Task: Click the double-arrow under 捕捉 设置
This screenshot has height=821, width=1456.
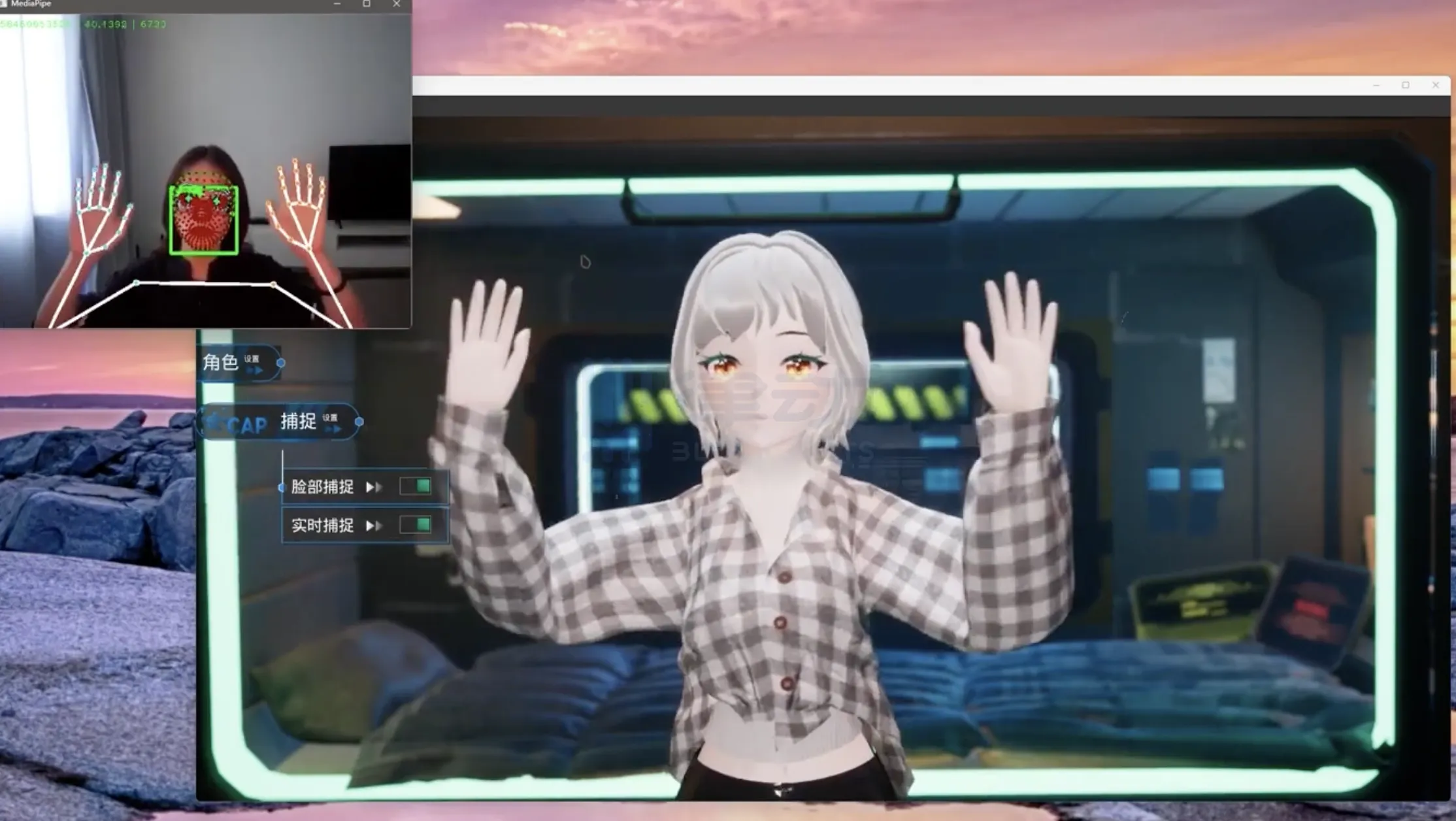Action: point(333,429)
